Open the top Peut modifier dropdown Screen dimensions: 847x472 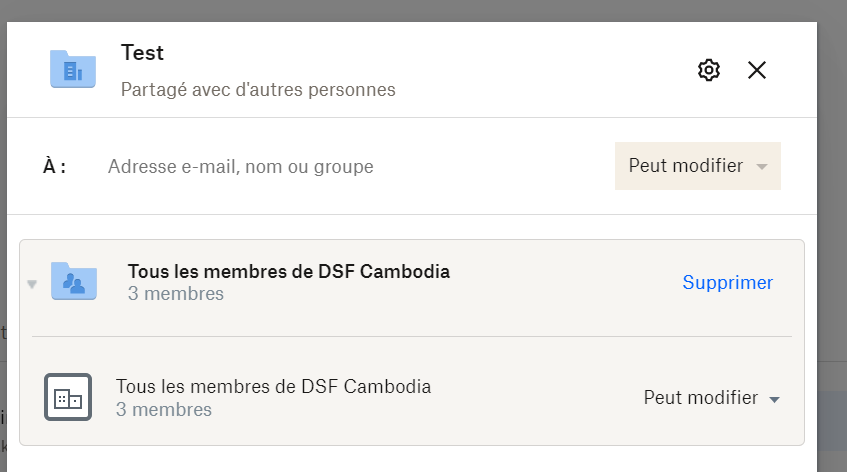click(x=697, y=166)
